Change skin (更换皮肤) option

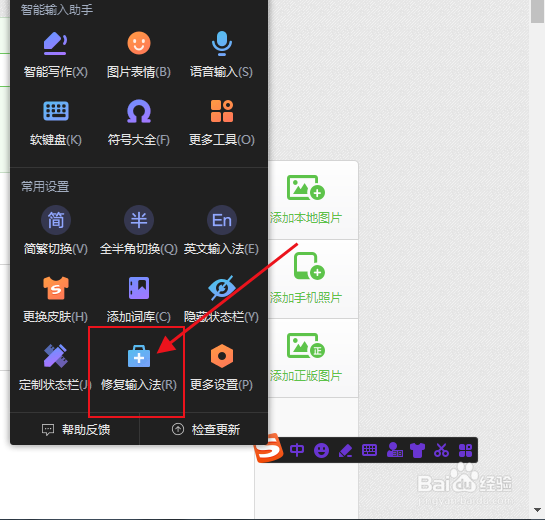56,299
